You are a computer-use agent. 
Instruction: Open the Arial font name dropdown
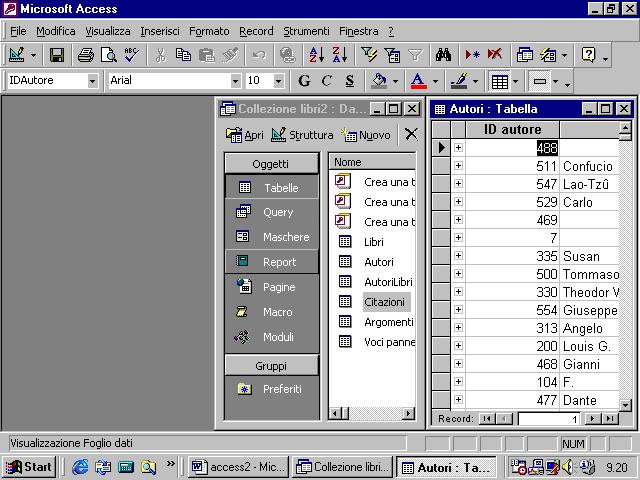pyautogui.click(x=235, y=81)
